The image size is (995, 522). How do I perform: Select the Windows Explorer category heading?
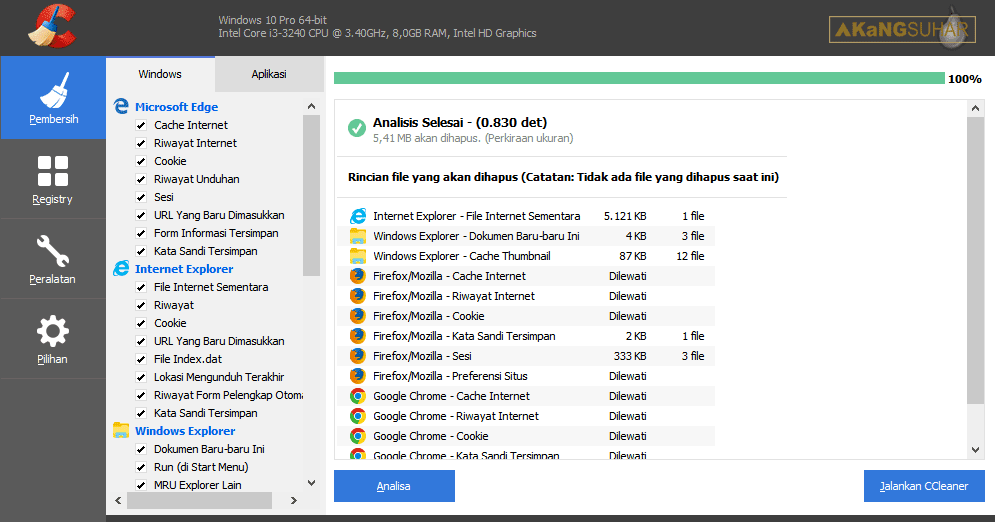(x=185, y=431)
